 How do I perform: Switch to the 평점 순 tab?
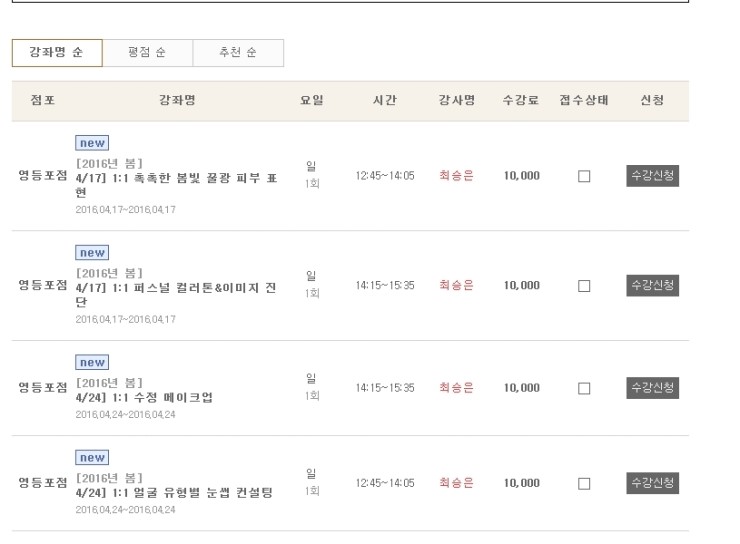(x=147, y=54)
